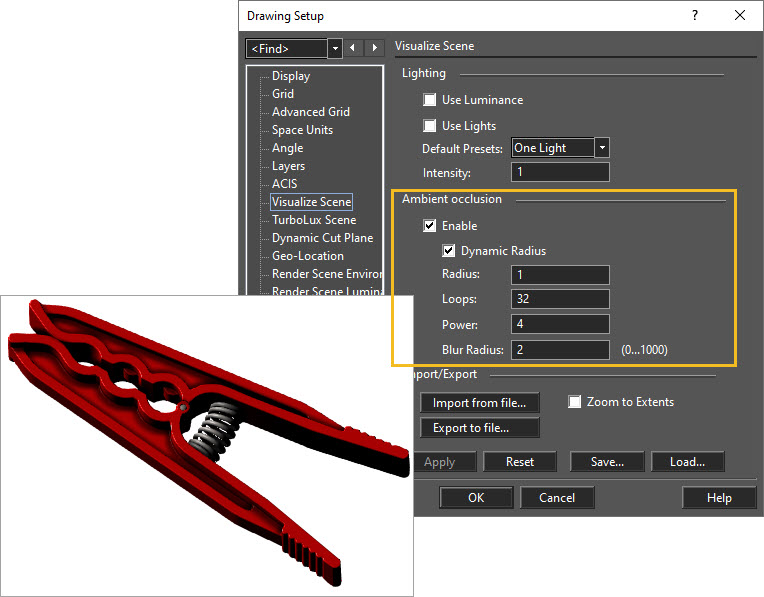Click the Intensity input field
The height and width of the screenshot is (597, 764).
pos(560,172)
